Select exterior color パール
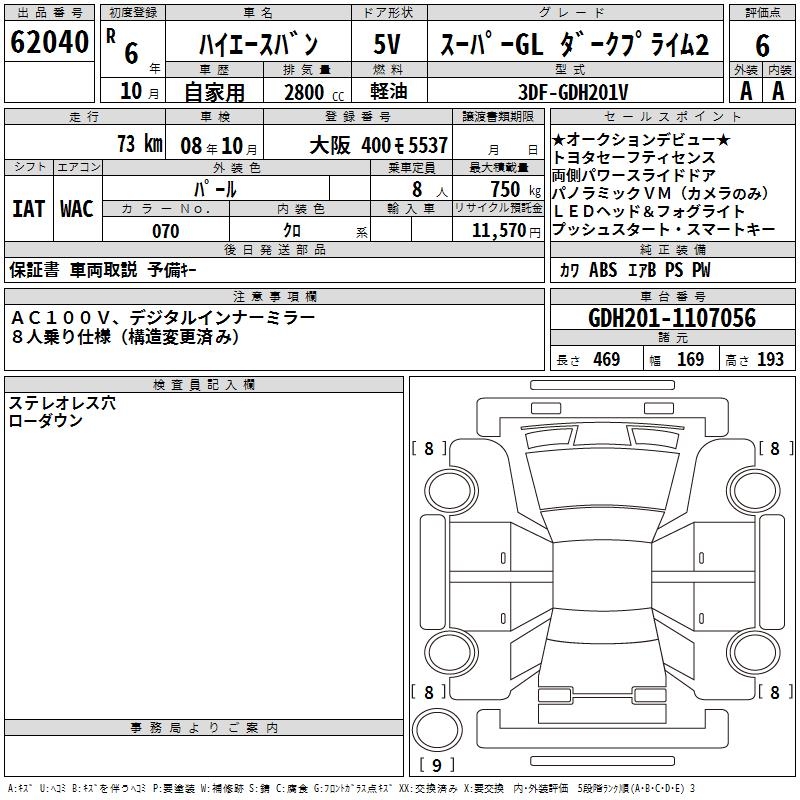Image resolution: width=800 pixels, height=800 pixels. tap(215, 189)
